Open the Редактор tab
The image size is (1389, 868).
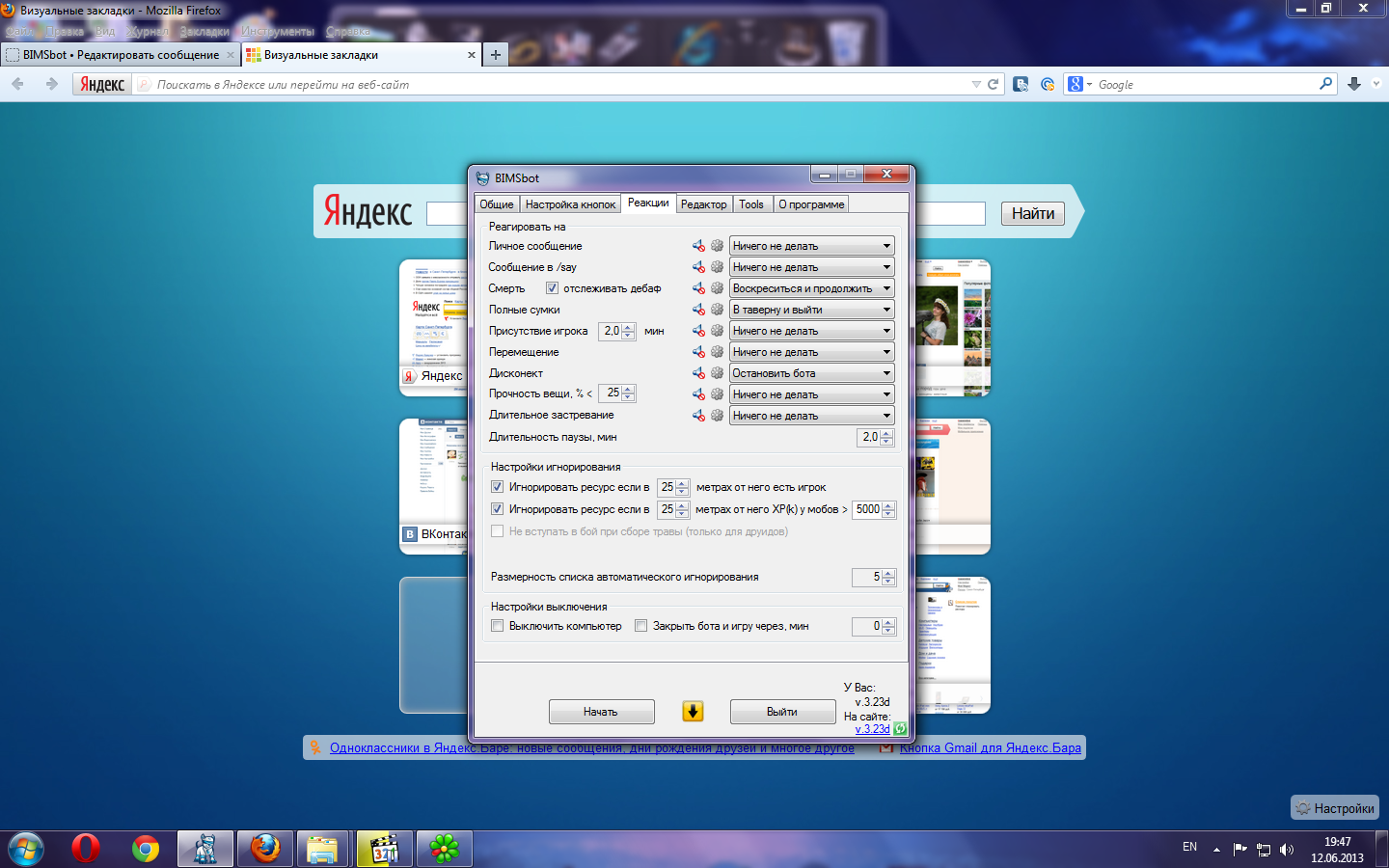coord(703,204)
